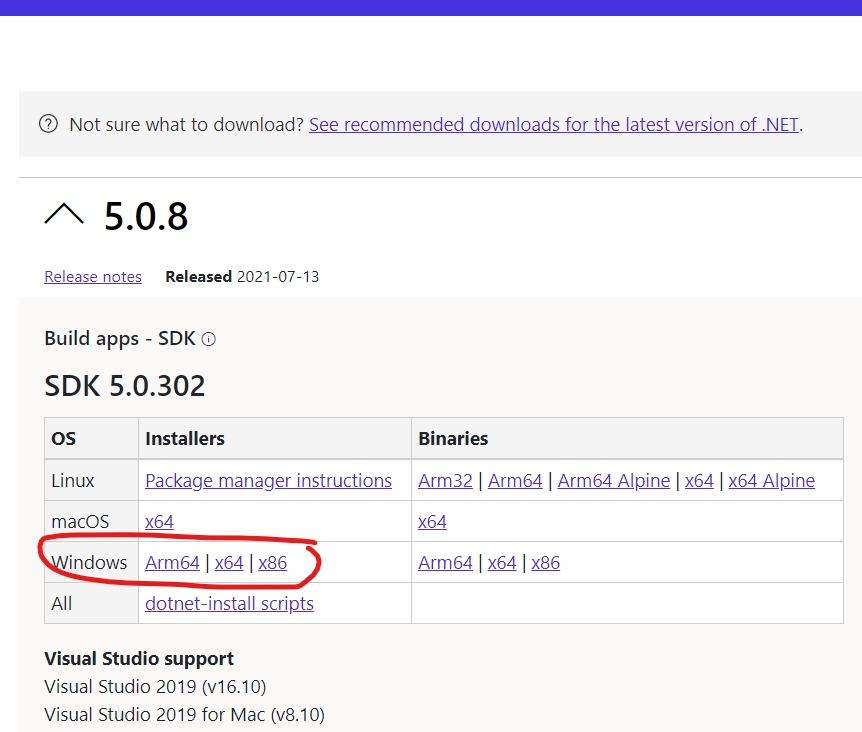
Task: Click the Visual Studio support heading
Action: [139, 658]
